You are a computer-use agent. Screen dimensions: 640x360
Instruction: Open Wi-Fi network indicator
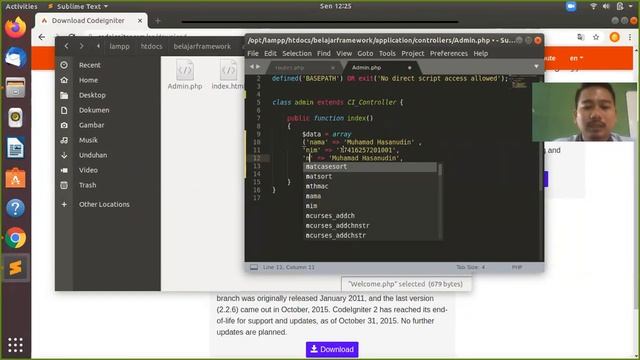pyautogui.click(x=593, y=6)
